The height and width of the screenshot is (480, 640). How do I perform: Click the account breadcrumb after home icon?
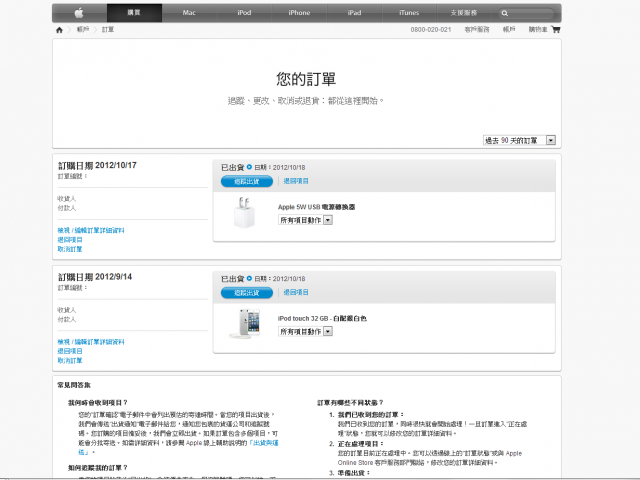click(83, 29)
